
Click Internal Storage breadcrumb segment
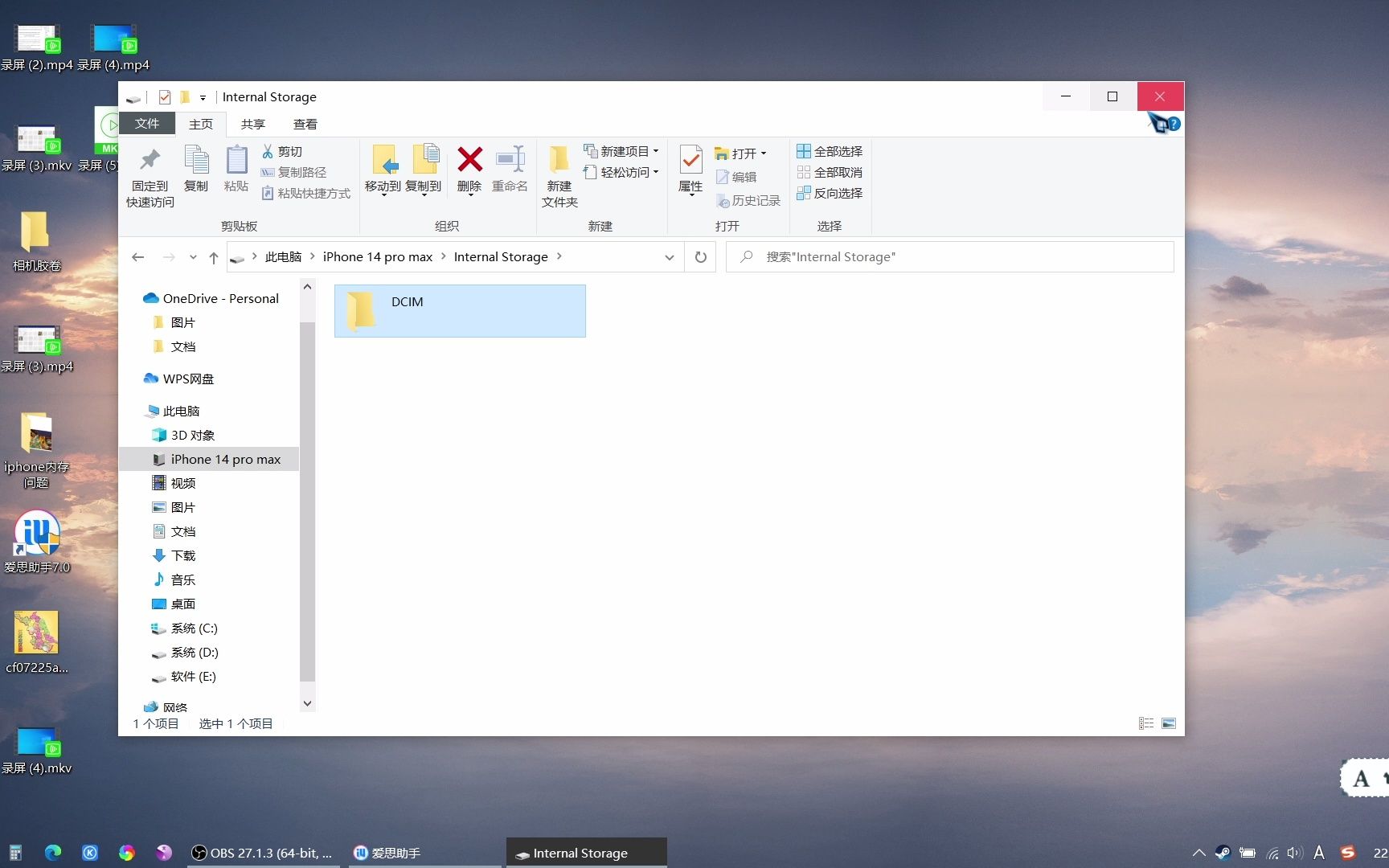pyautogui.click(x=501, y=257)
